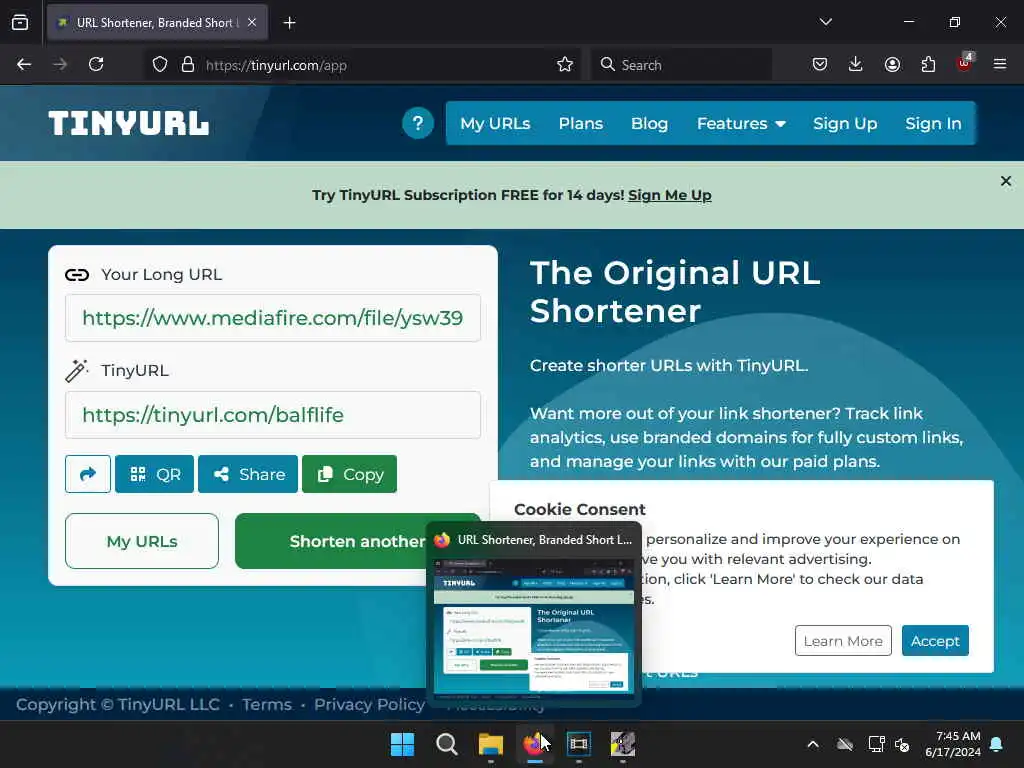Open the last pinned taskbar app icon
Screen dimensions: 1024x768
[623, 744]
